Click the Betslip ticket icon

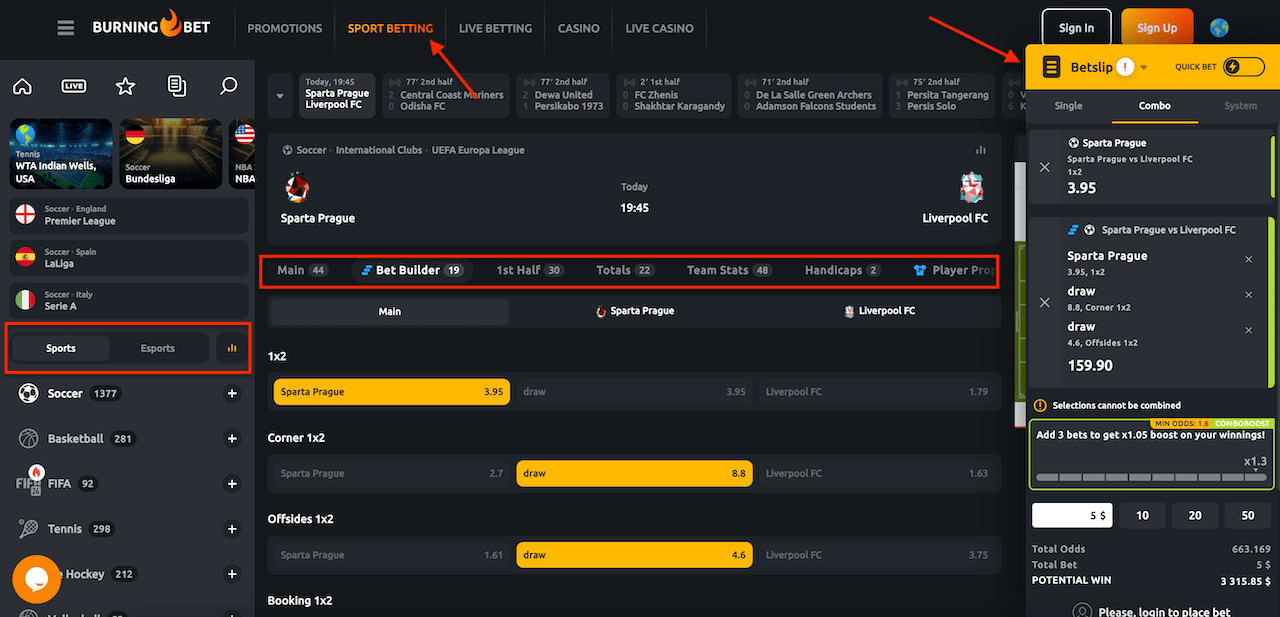pos(1051,67)
